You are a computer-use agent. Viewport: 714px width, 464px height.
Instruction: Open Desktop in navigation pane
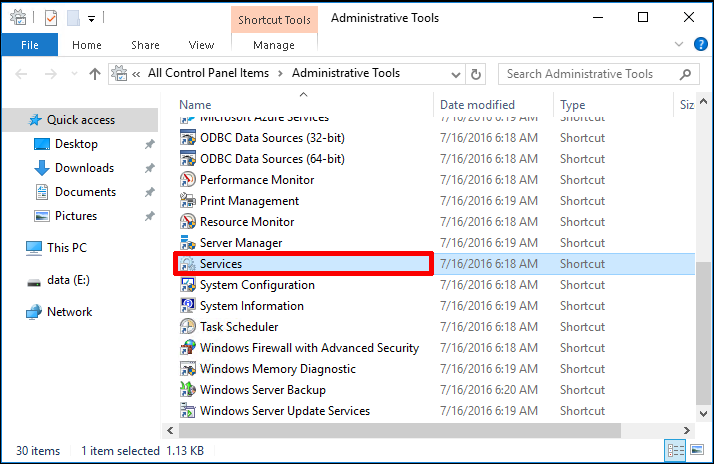click(x=76, y=144)
